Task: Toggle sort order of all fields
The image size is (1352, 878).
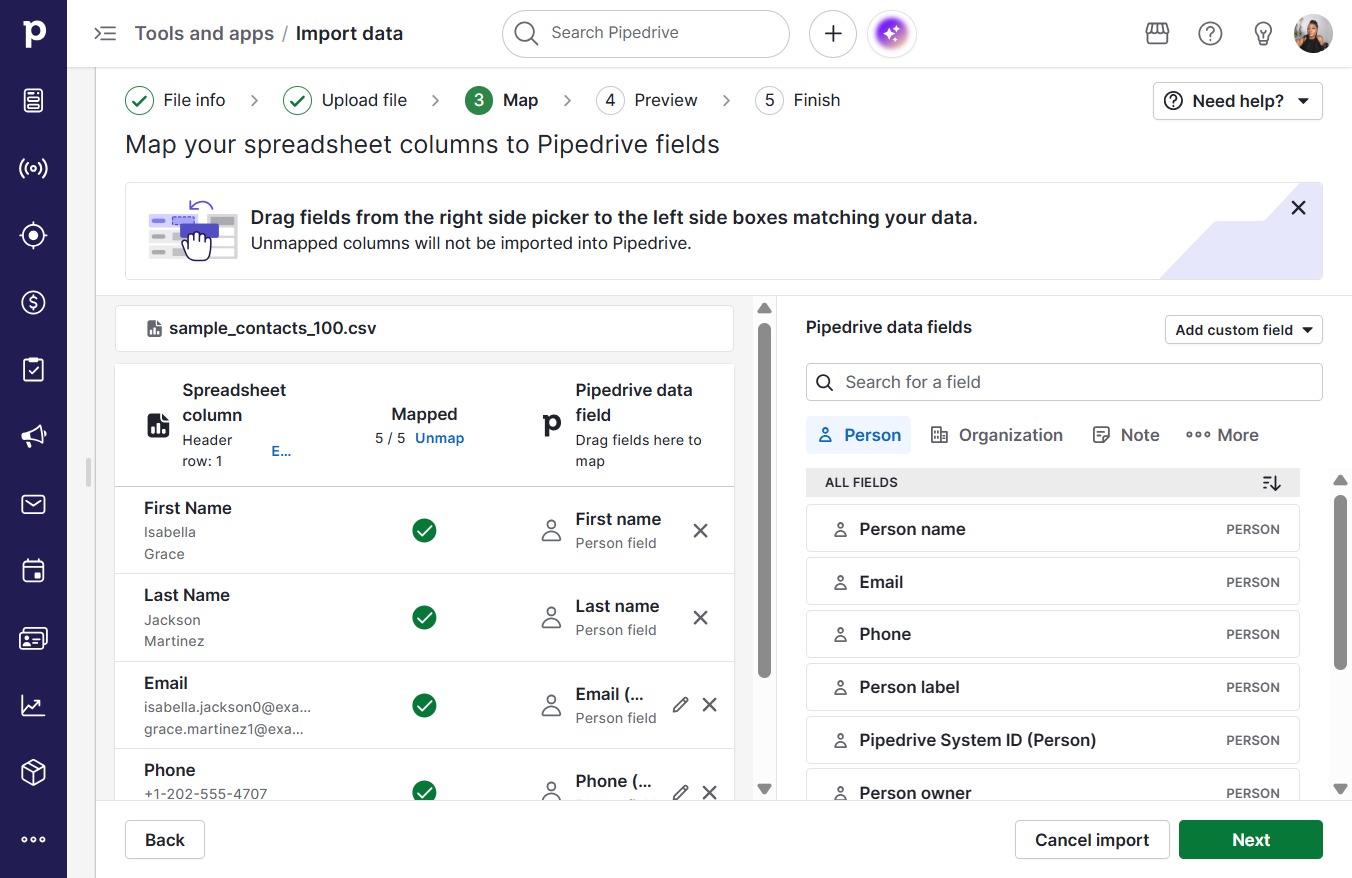Action: [x=1272, y=483]
